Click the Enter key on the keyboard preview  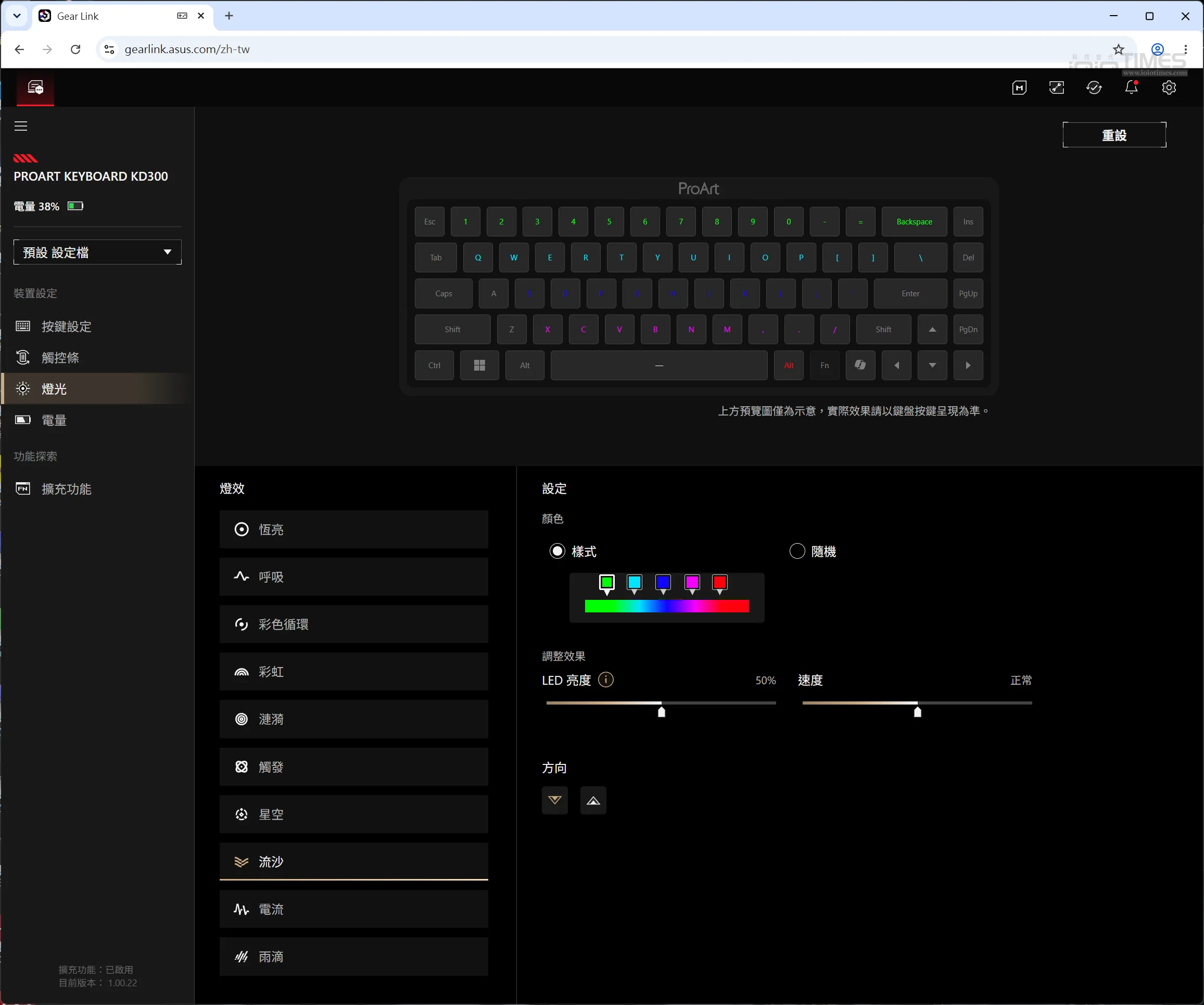910,294
